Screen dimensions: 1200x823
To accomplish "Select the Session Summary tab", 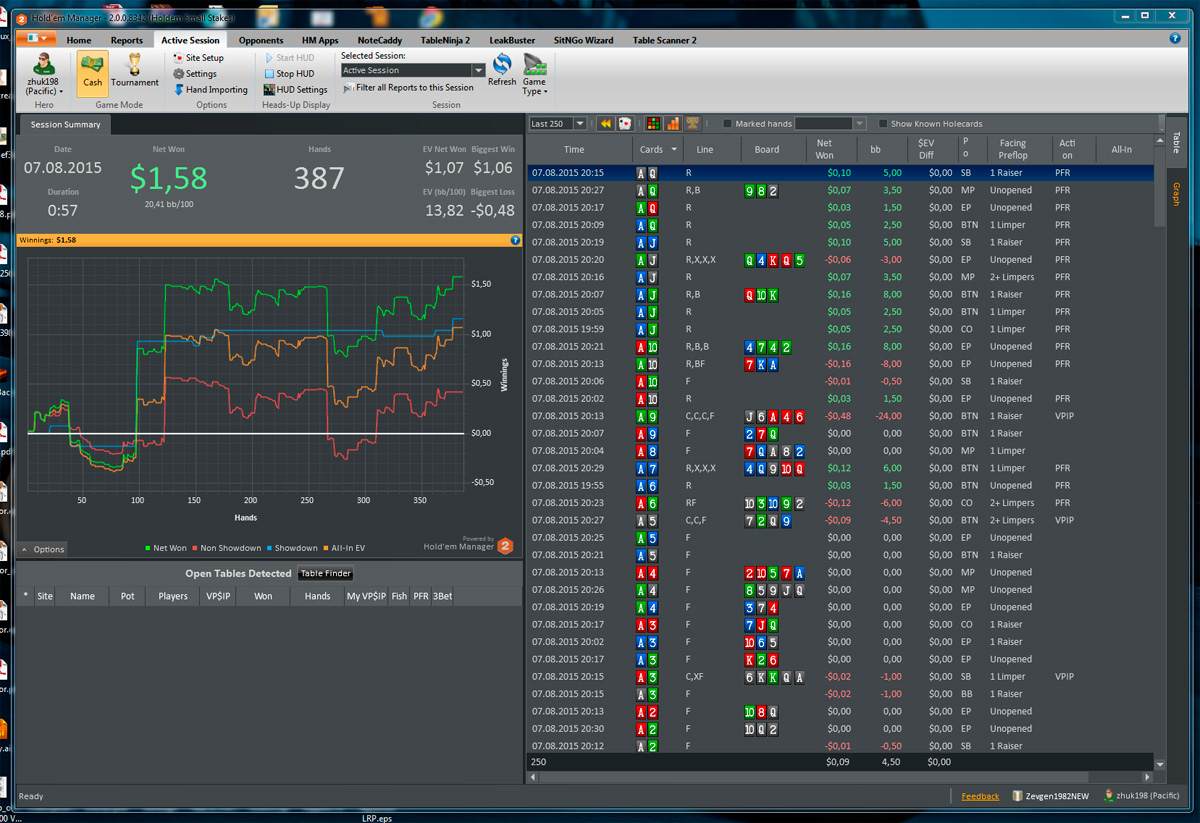I will click(66, 125).
